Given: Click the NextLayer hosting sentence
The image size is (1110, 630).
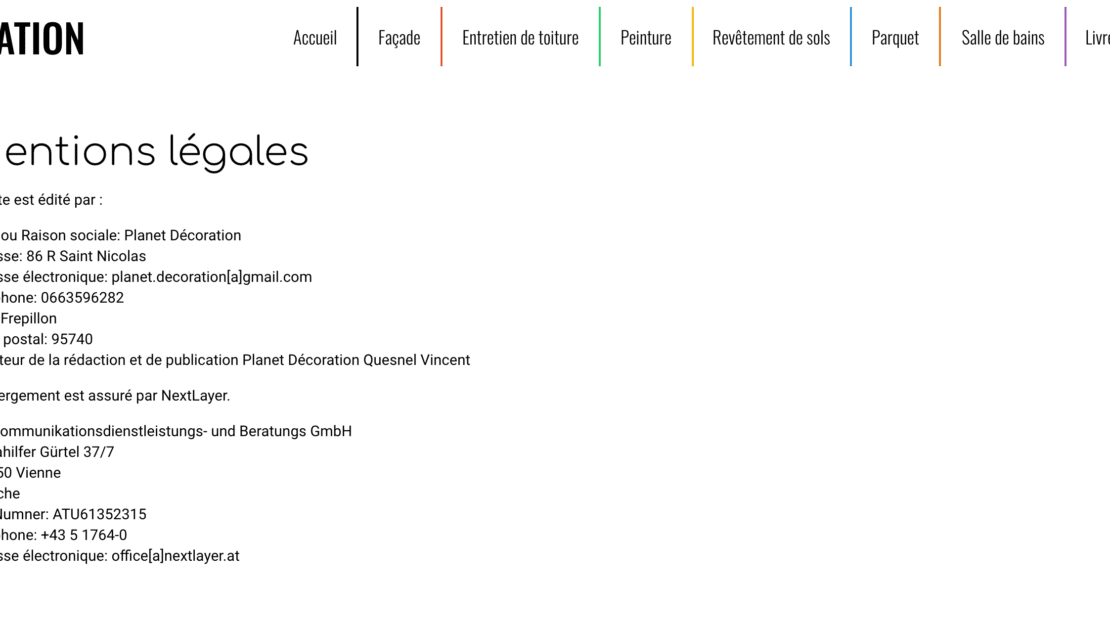Looking at the screenshot, I should tap(115, 396).
